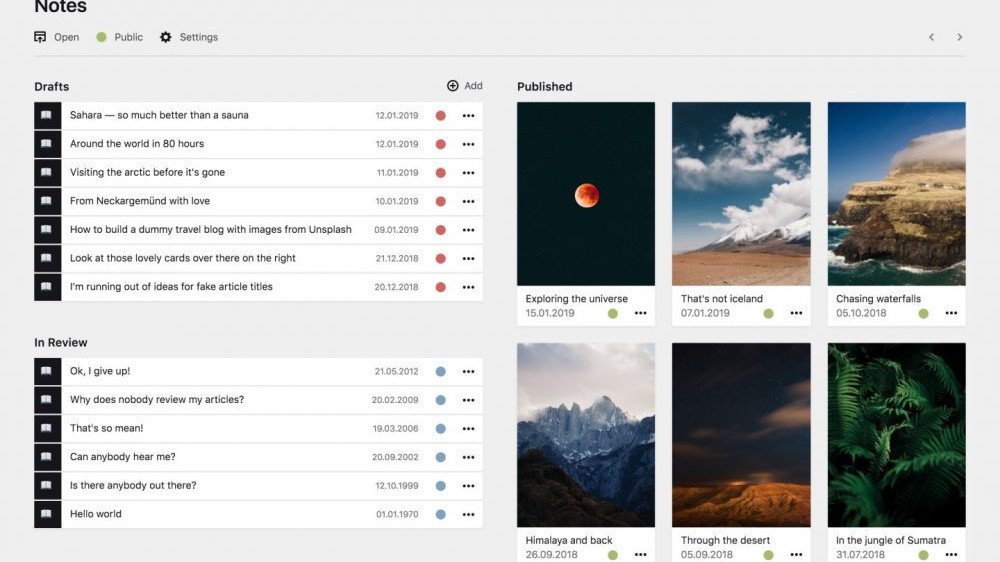The height and width of the screenshot is (562, 1000).
Task: Go to next page with right chevron
Action: point(960,37)
